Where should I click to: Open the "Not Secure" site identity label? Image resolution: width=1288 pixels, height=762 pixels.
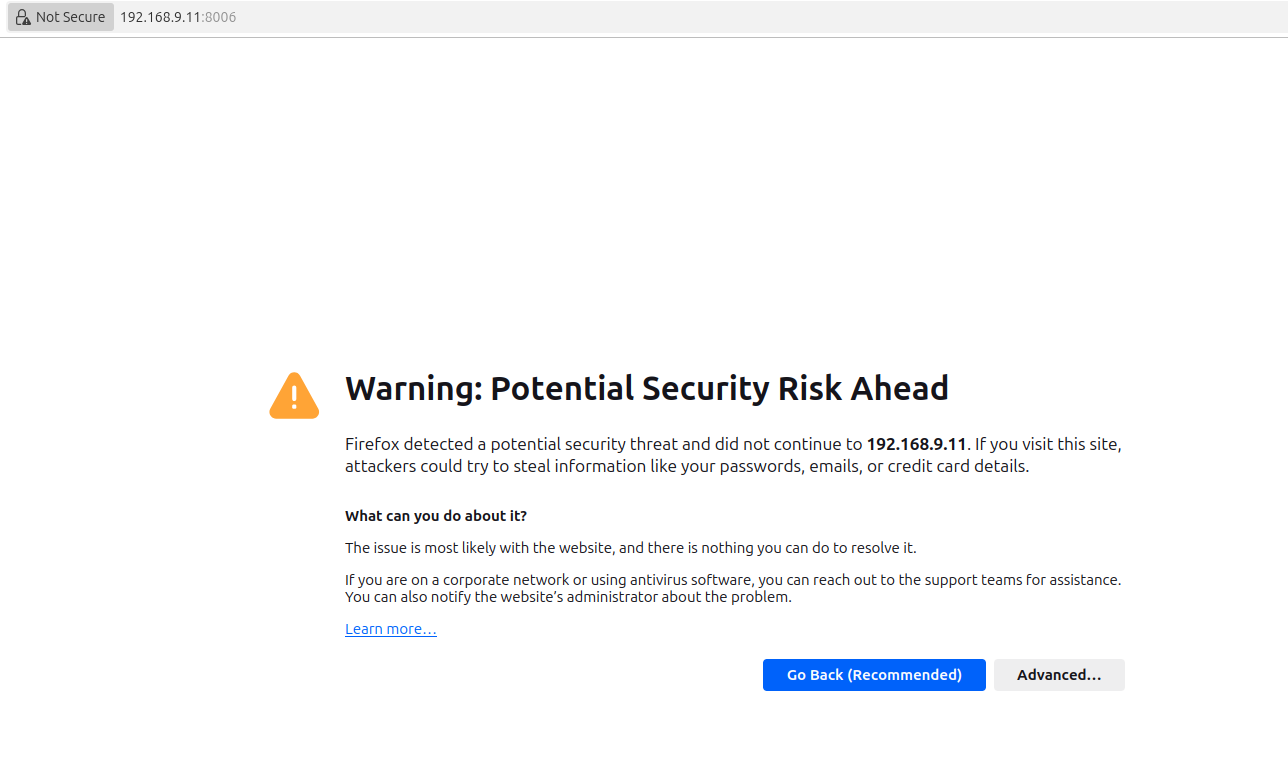tap(70, 17)
